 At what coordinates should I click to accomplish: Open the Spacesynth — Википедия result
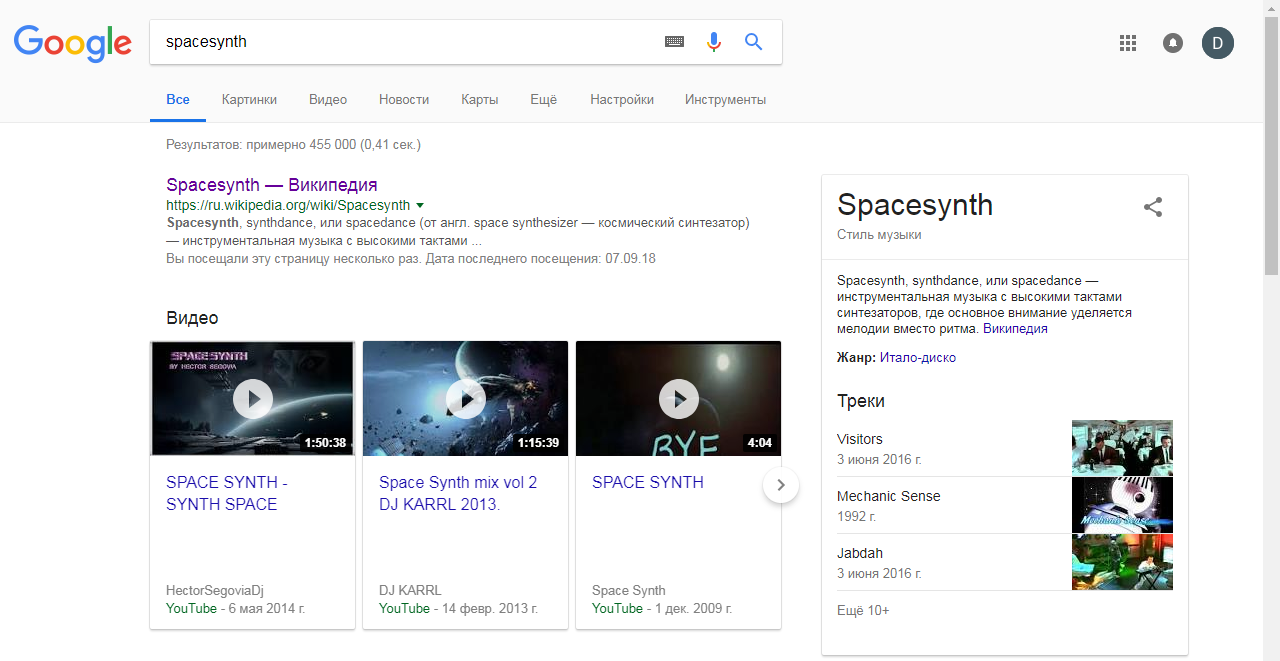click(x=272, y=185)
